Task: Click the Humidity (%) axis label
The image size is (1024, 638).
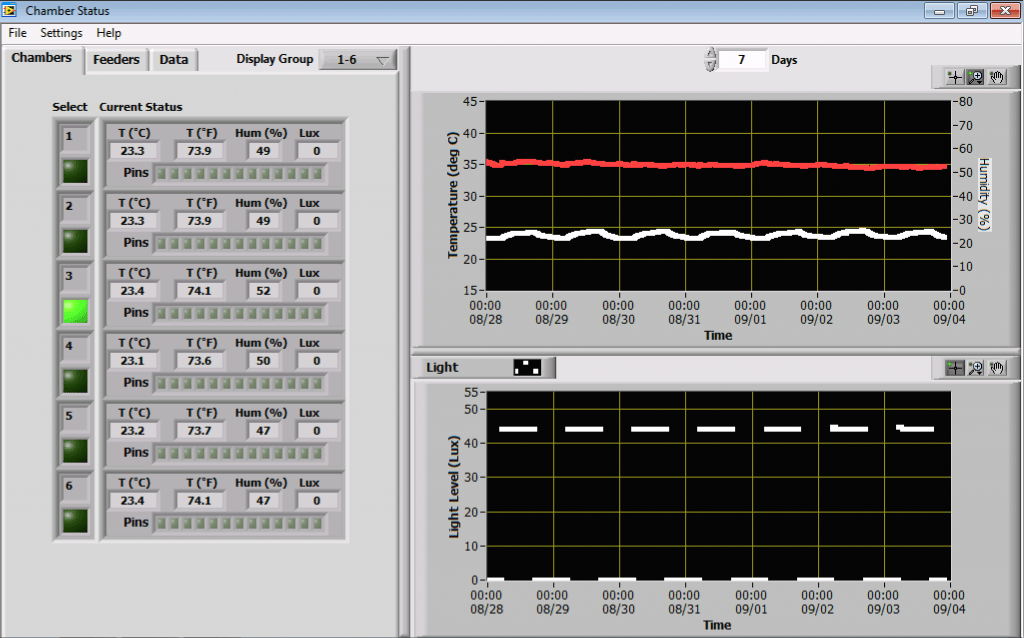Action: click(984, 194)
